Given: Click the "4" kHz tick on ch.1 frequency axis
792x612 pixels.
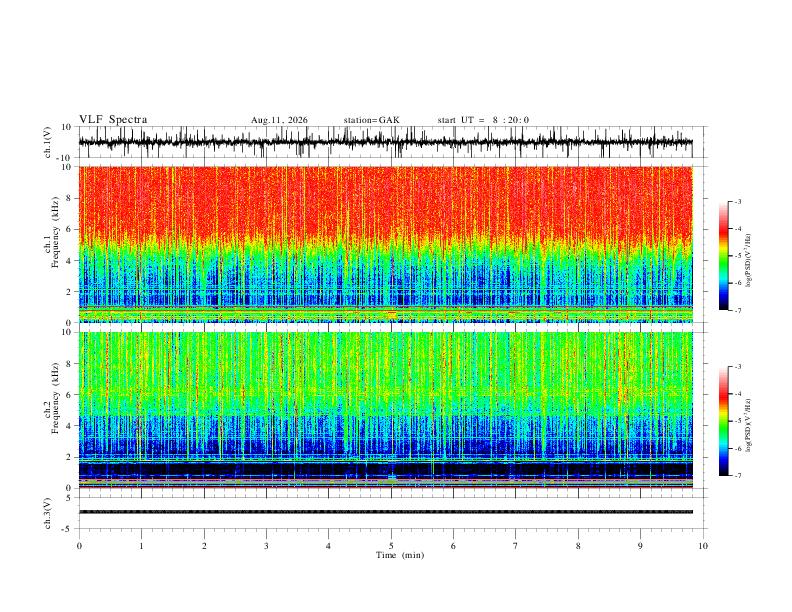Looking at the screenshot, I should [69, 261].
